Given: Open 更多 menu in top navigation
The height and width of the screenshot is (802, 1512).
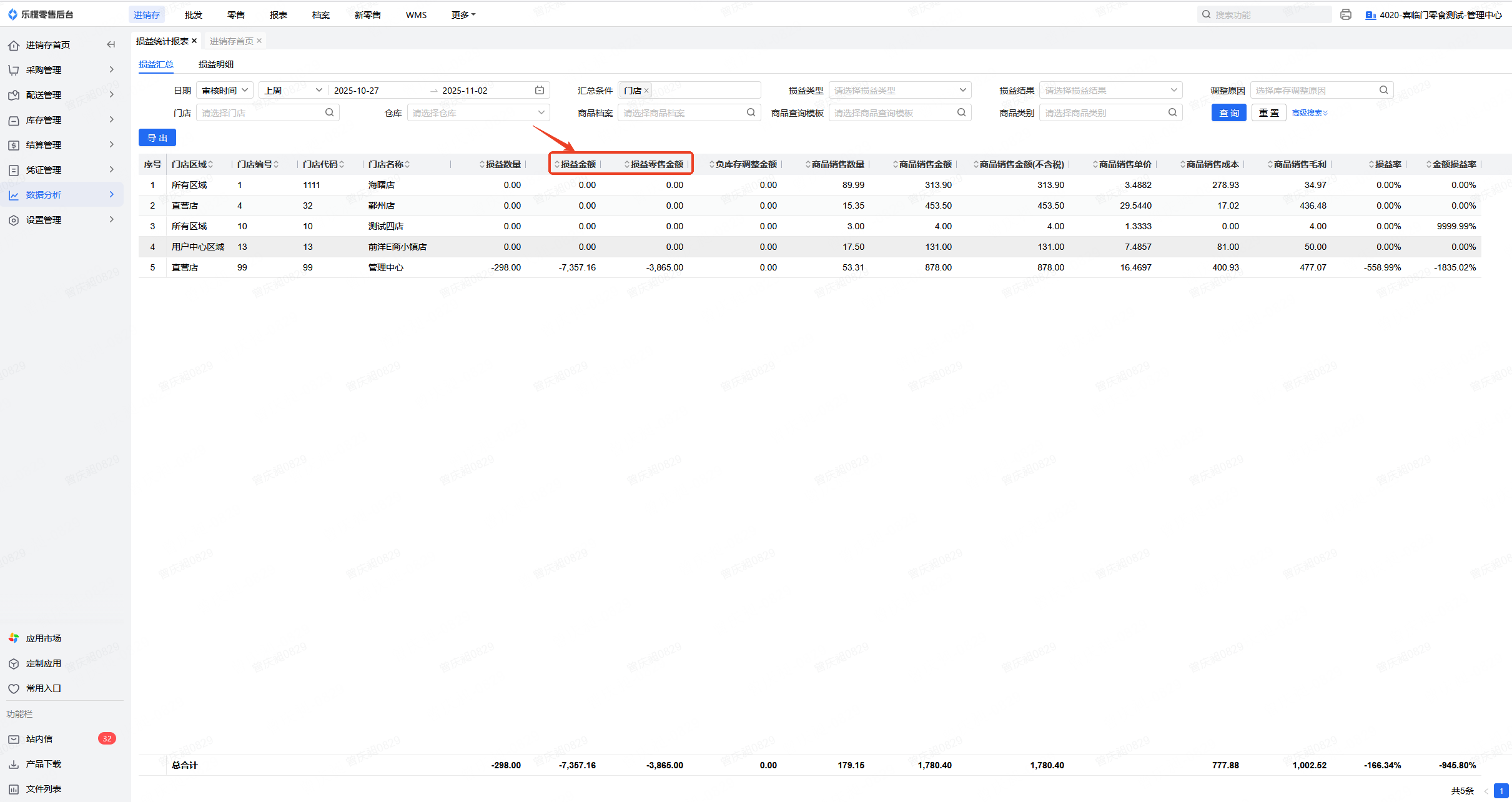Looking at the screenshot, I should coord(463,14).
